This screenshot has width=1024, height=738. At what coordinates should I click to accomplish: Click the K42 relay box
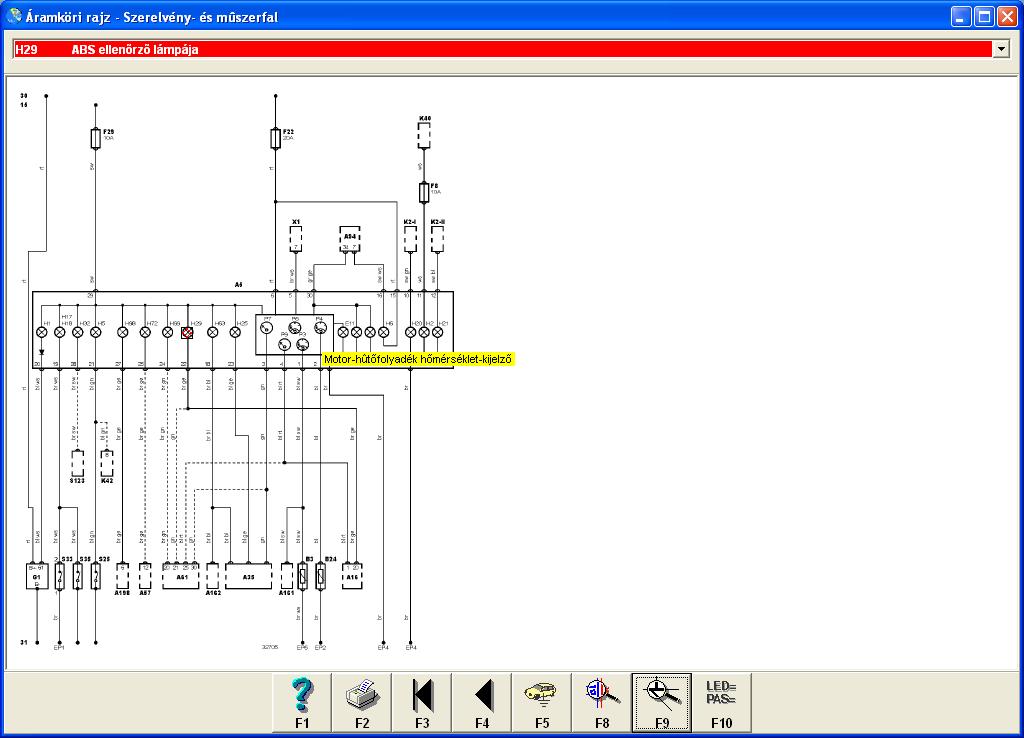(107, 464)
